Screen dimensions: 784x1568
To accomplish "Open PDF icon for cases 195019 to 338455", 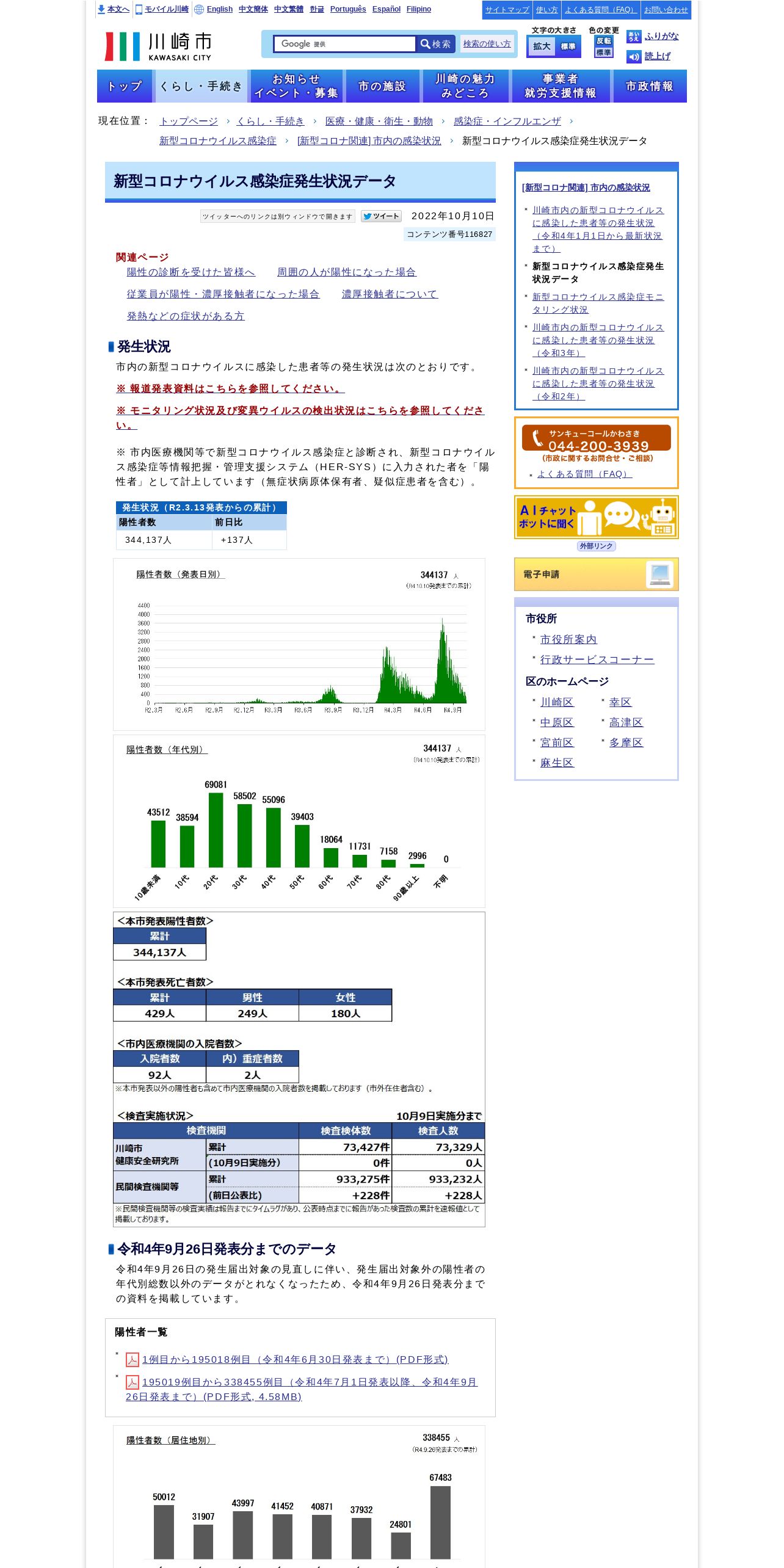I will coord(132,1382).
